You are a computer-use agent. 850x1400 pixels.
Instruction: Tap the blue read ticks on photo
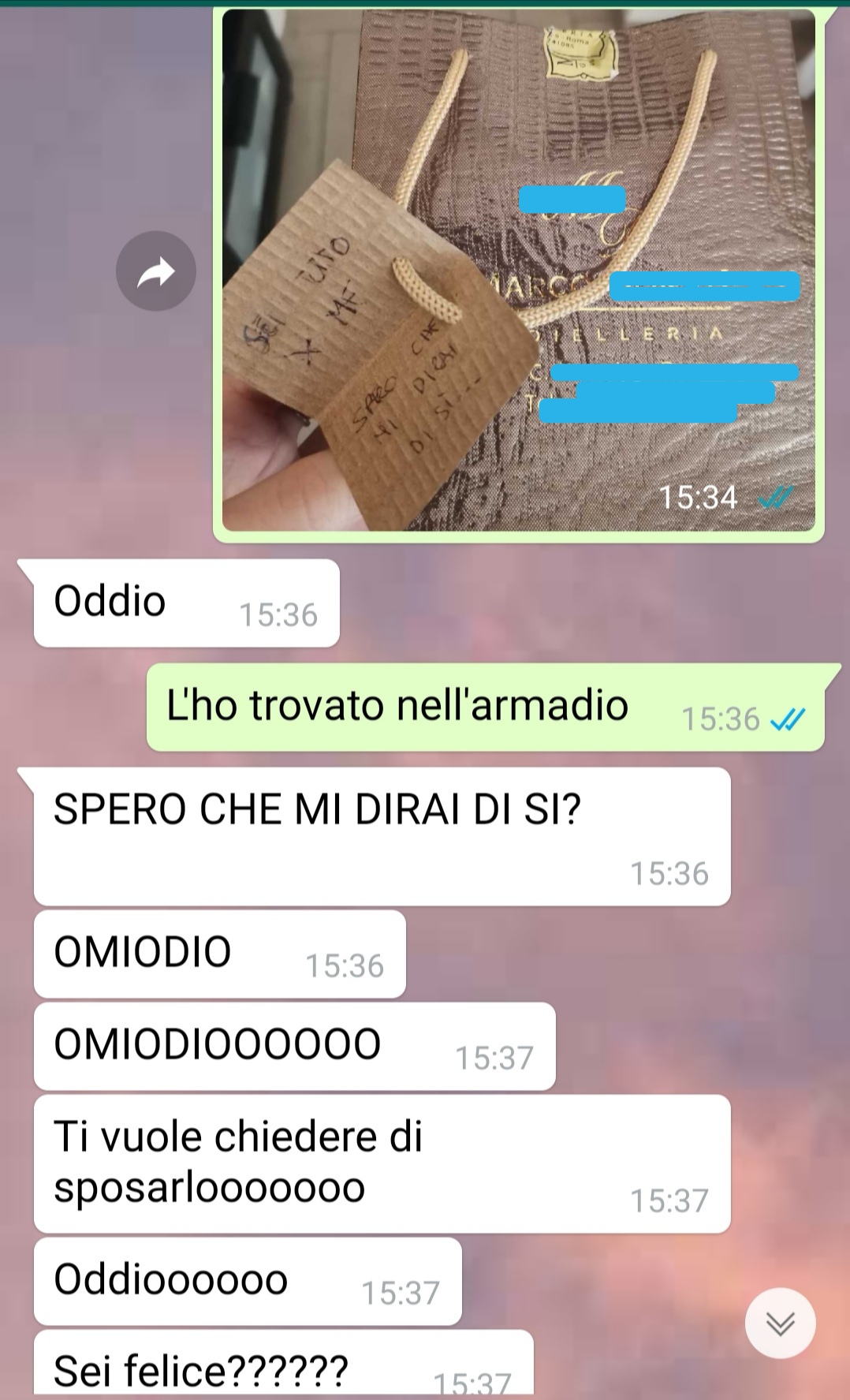[775, 498]
